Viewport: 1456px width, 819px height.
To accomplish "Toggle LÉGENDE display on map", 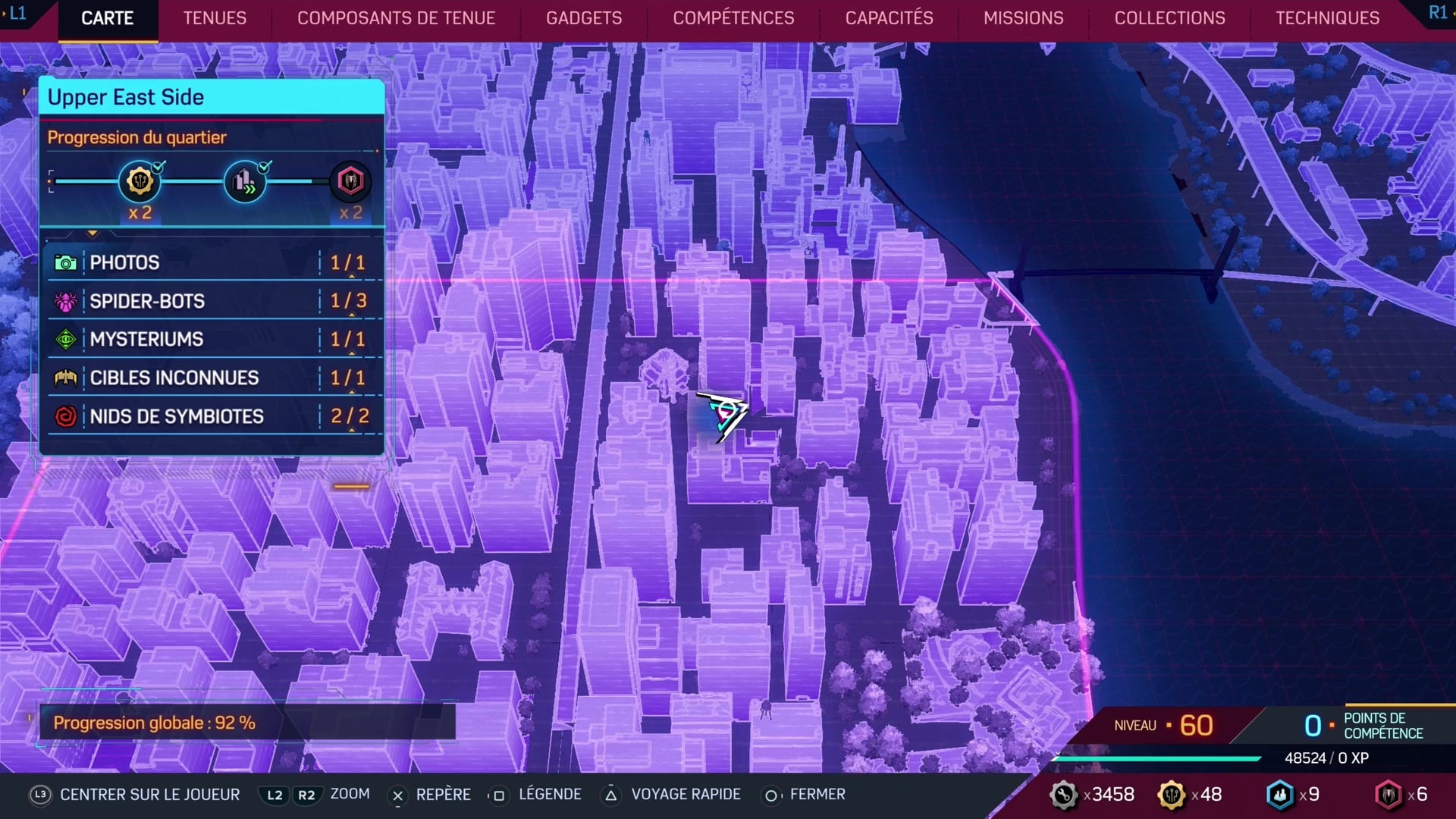I will (551, 794).
